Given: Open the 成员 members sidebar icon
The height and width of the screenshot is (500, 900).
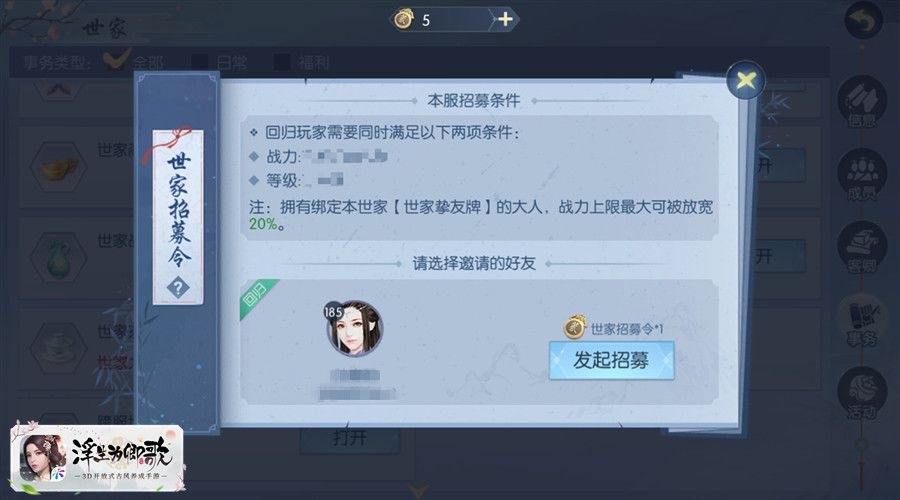Looking at the screenshot, I should point(862,175).
